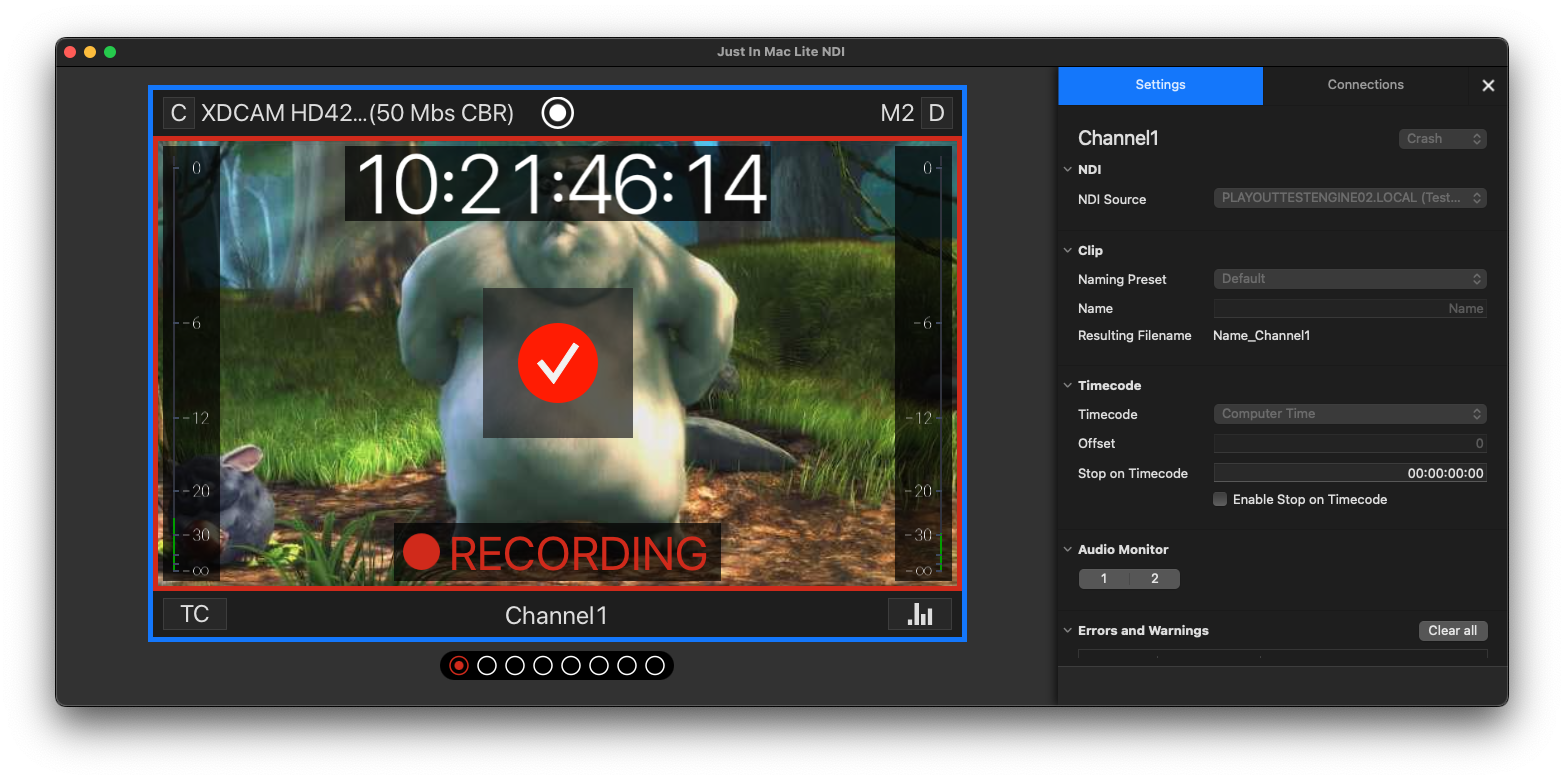Click the clip Name input field
This screenshot has height=780, width=1564.
coord(1350,309)
